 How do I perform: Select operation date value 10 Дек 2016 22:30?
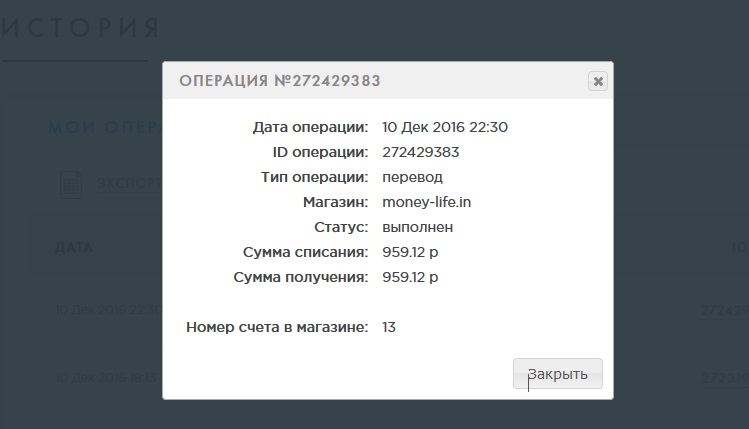pyautogui.click(x=445, y=127)
